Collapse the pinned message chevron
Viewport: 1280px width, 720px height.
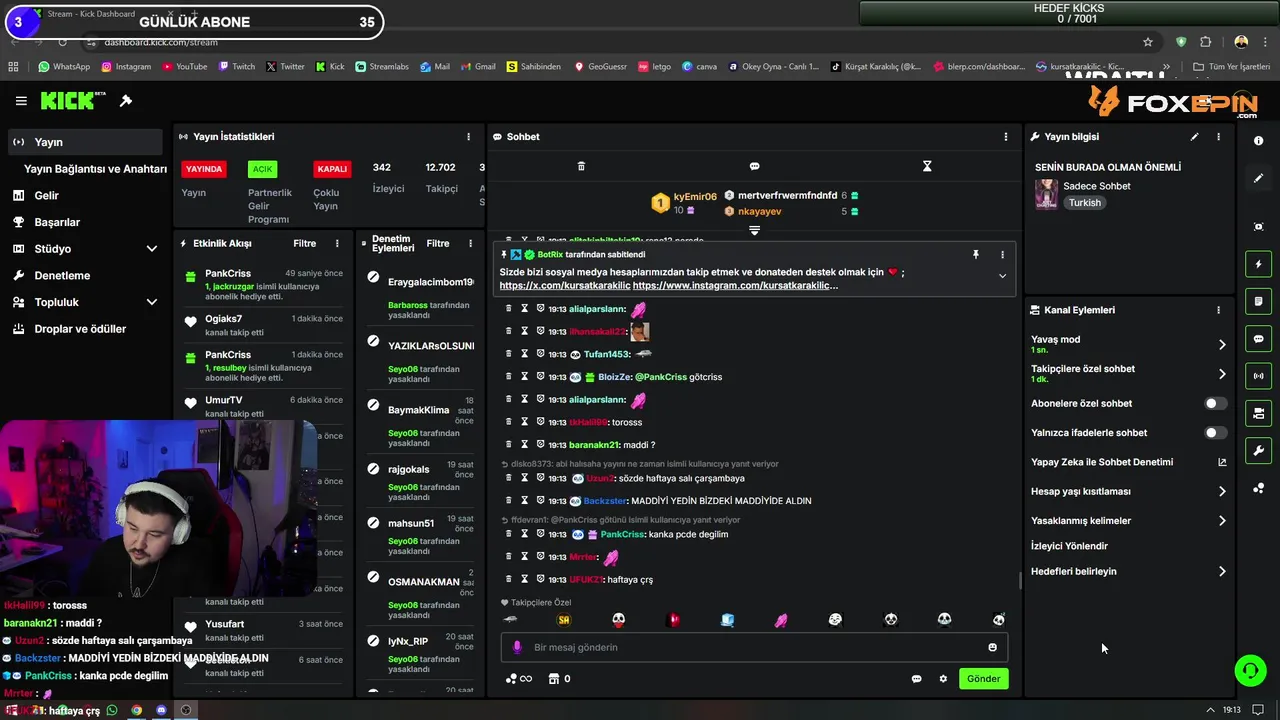tap(1002, 276)
